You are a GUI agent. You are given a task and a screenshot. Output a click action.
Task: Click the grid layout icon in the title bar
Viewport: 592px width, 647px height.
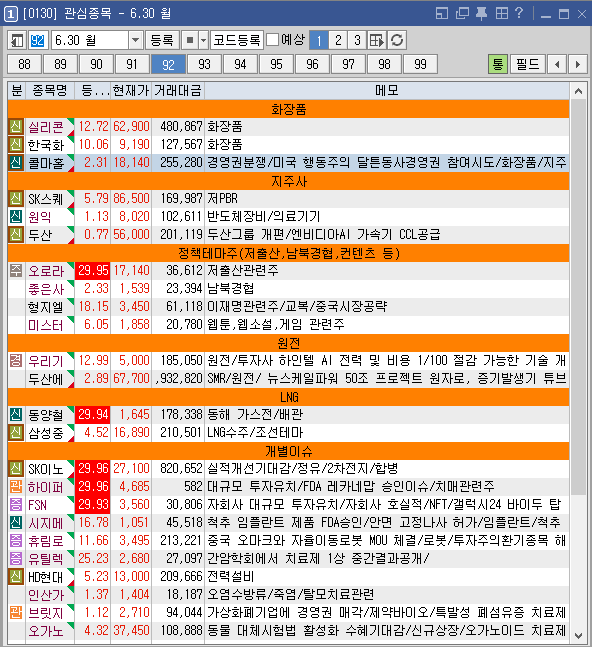click(x=501, y=14)
